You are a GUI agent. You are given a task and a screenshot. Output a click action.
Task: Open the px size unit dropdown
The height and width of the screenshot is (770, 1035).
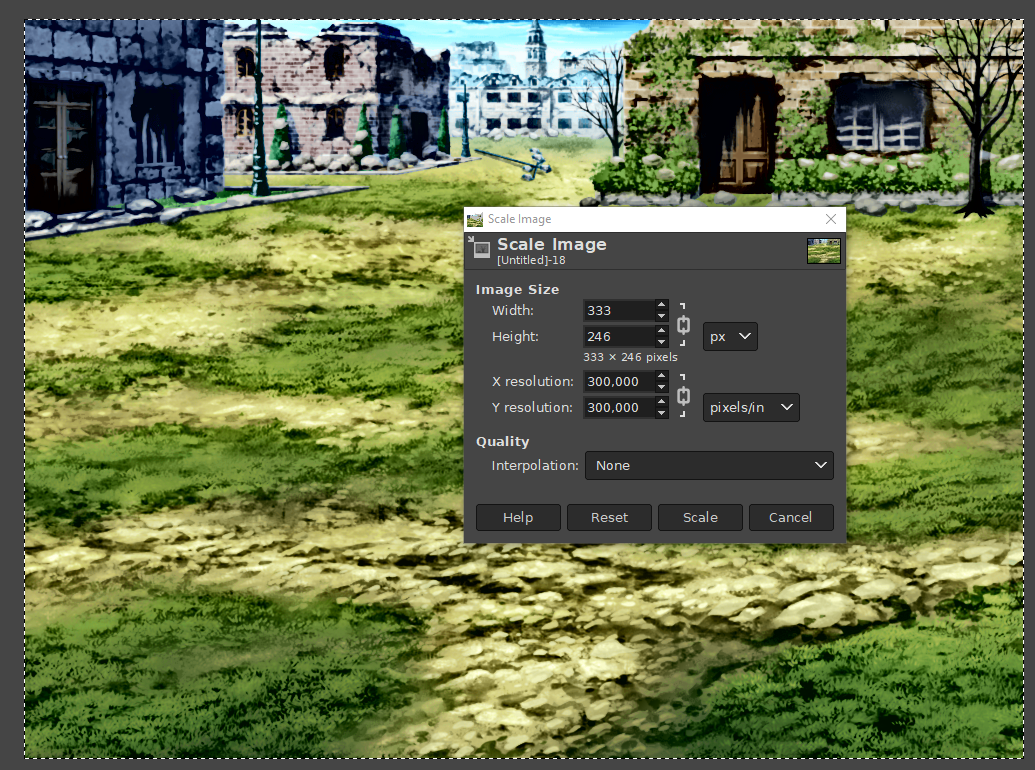730,337
